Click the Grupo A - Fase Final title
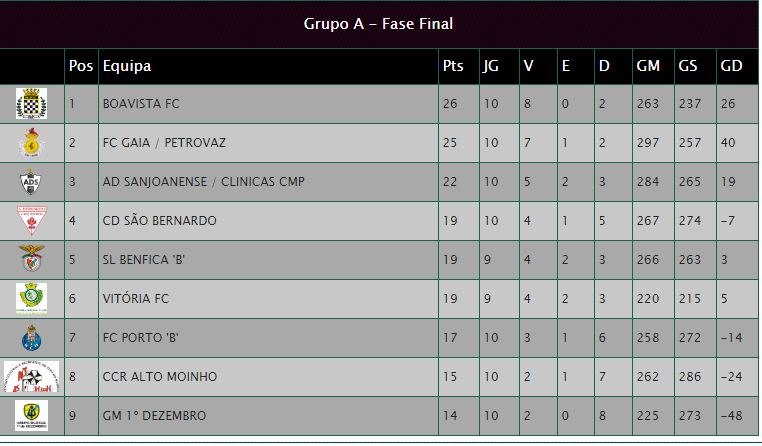The image size is (762, 446). coord(379,24)
